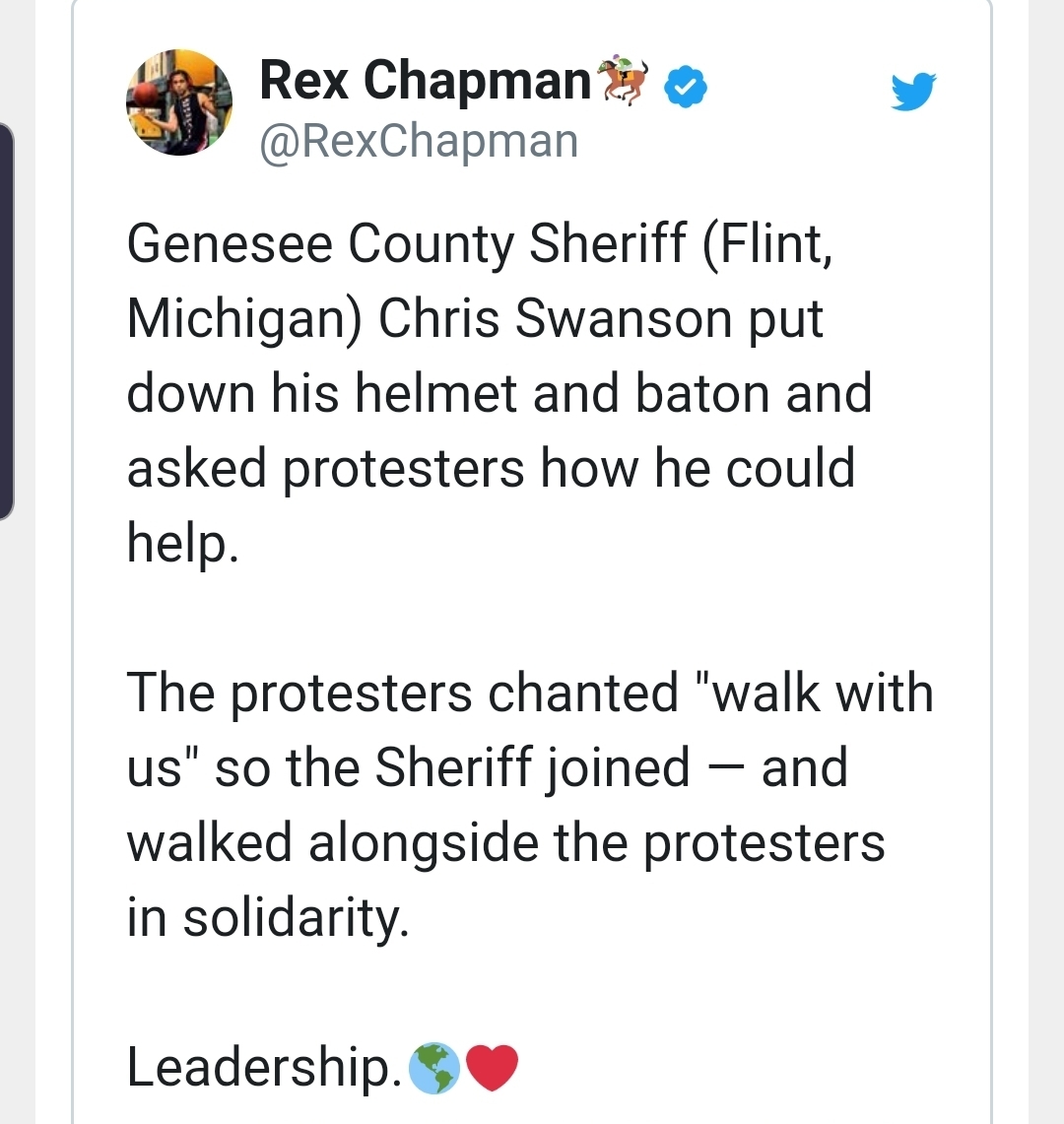Click the word "help." ending first paragraph
The height and width of the screenshot is (1124, 1064).
coord(183,543)
